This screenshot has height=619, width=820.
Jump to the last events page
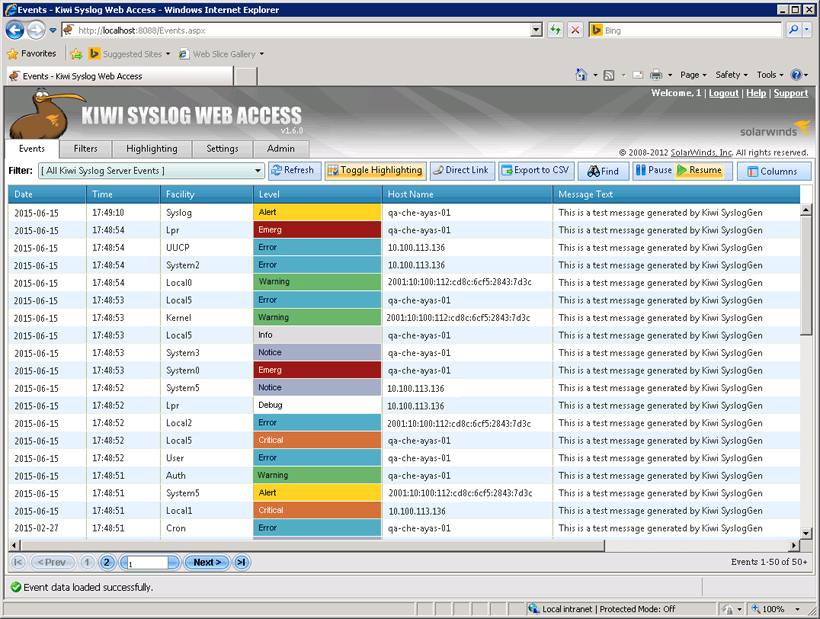[240, 562]
